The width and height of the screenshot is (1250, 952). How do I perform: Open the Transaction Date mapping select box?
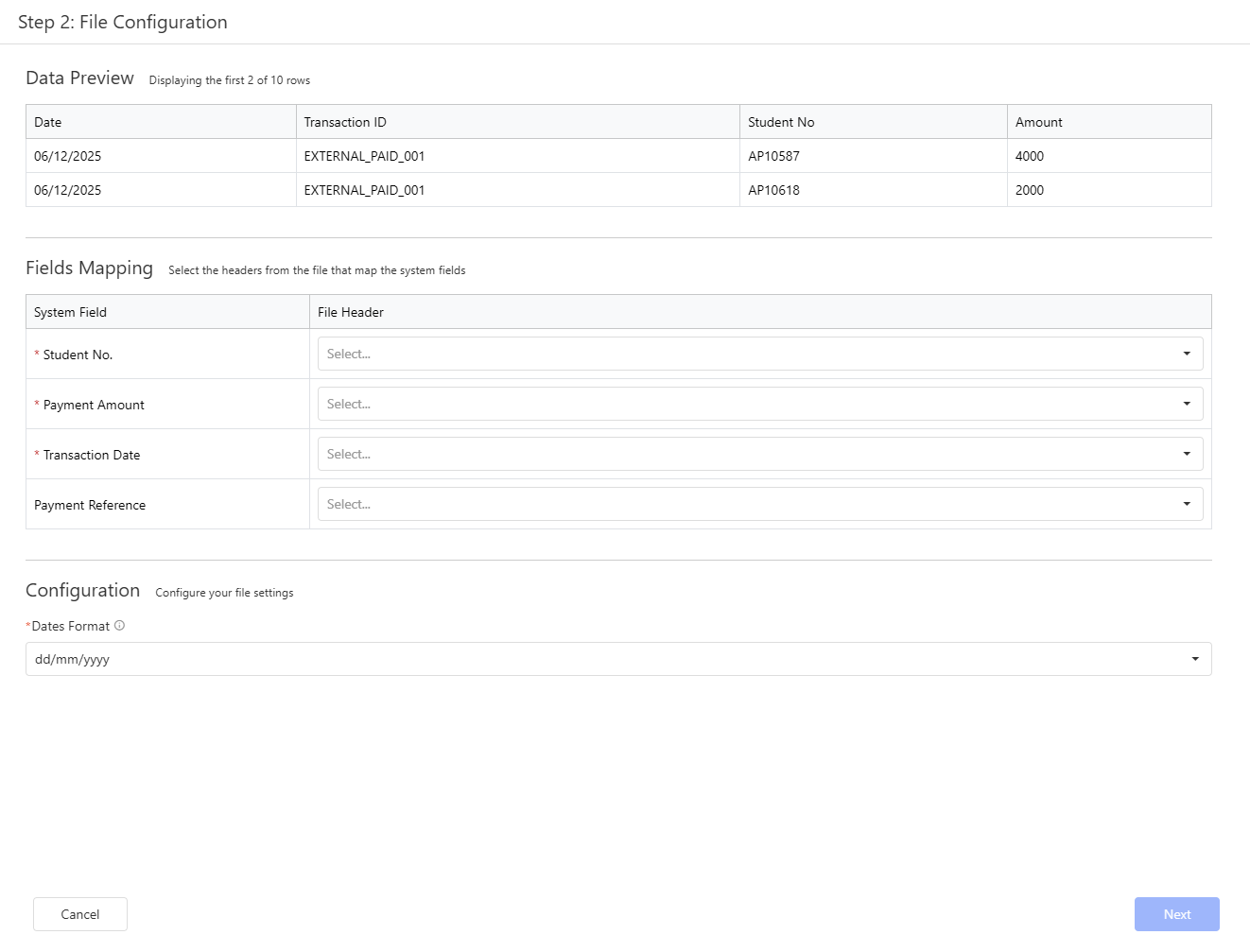(759, 454)
